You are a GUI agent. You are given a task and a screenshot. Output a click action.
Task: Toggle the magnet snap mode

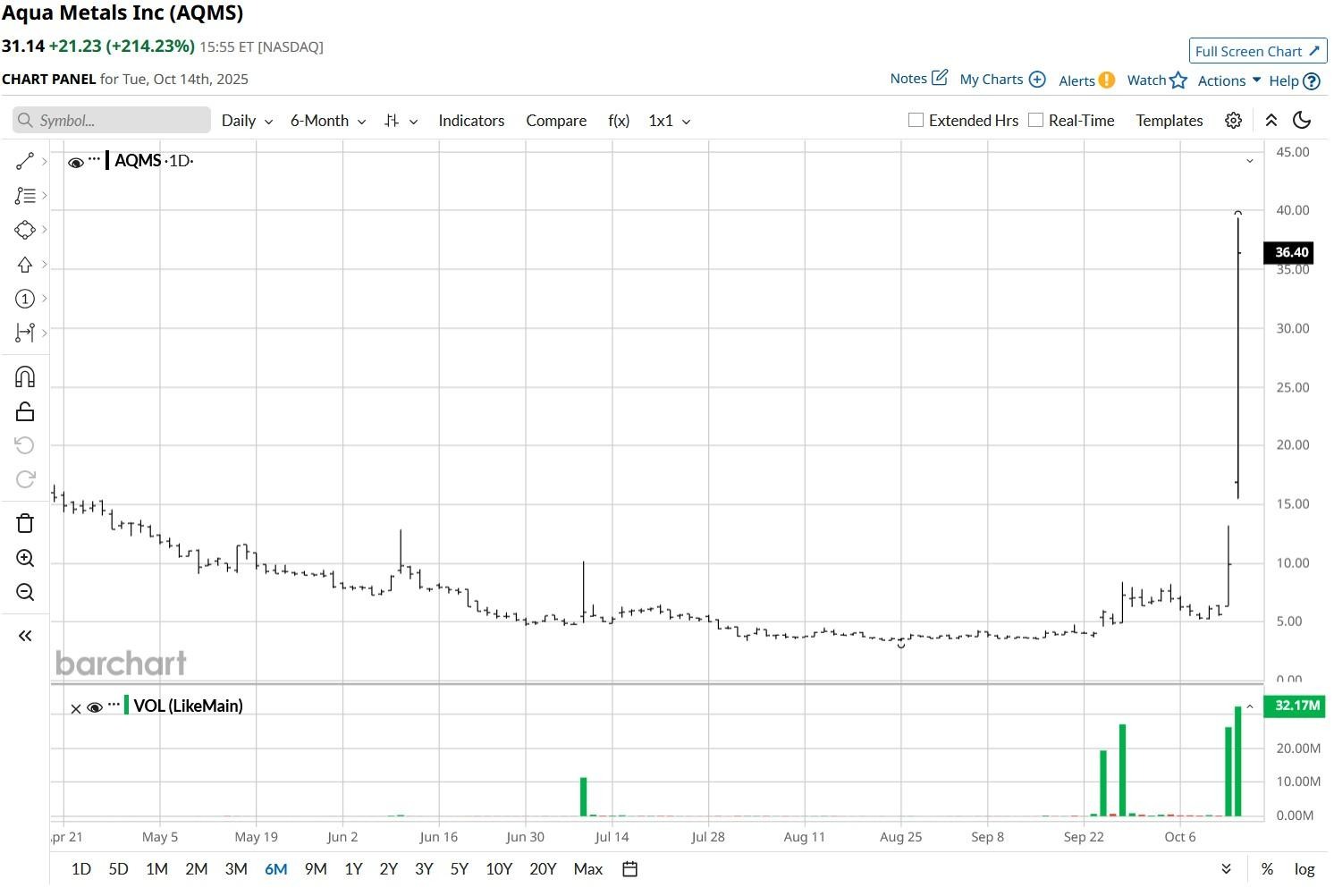tap(25, 376)
